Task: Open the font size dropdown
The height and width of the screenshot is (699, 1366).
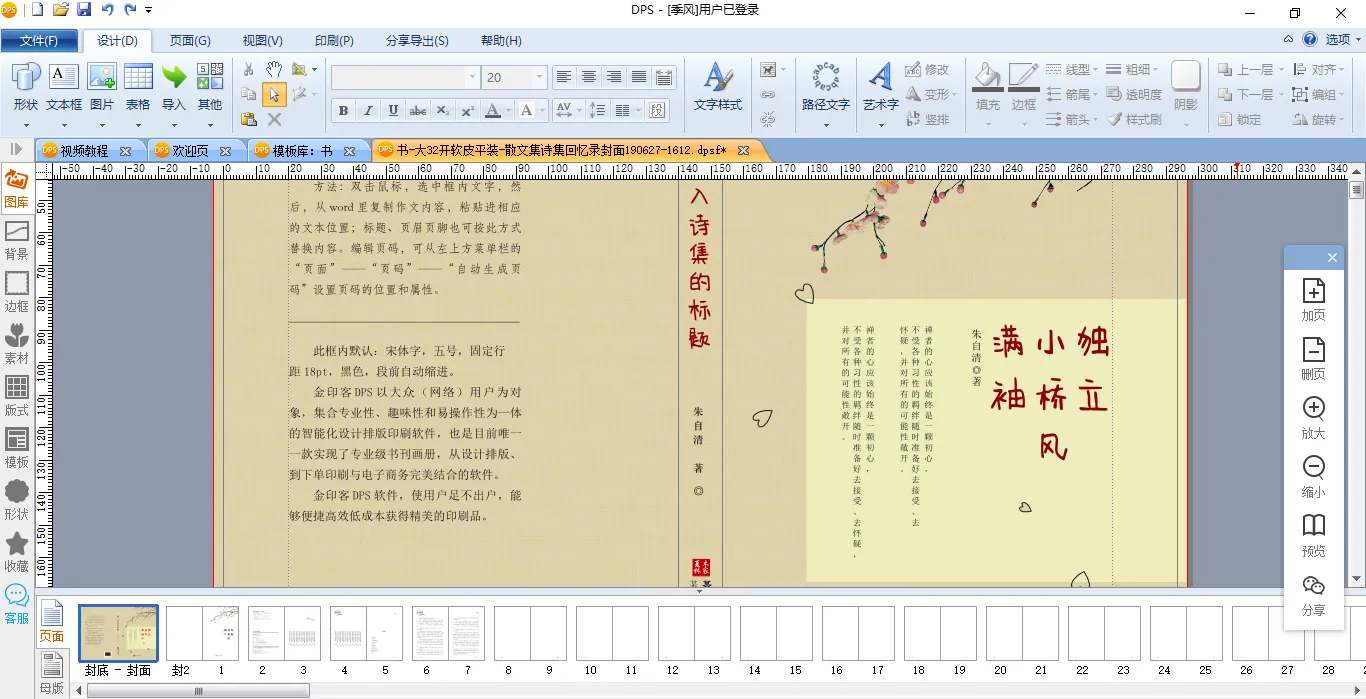Action: coord(539,77)
